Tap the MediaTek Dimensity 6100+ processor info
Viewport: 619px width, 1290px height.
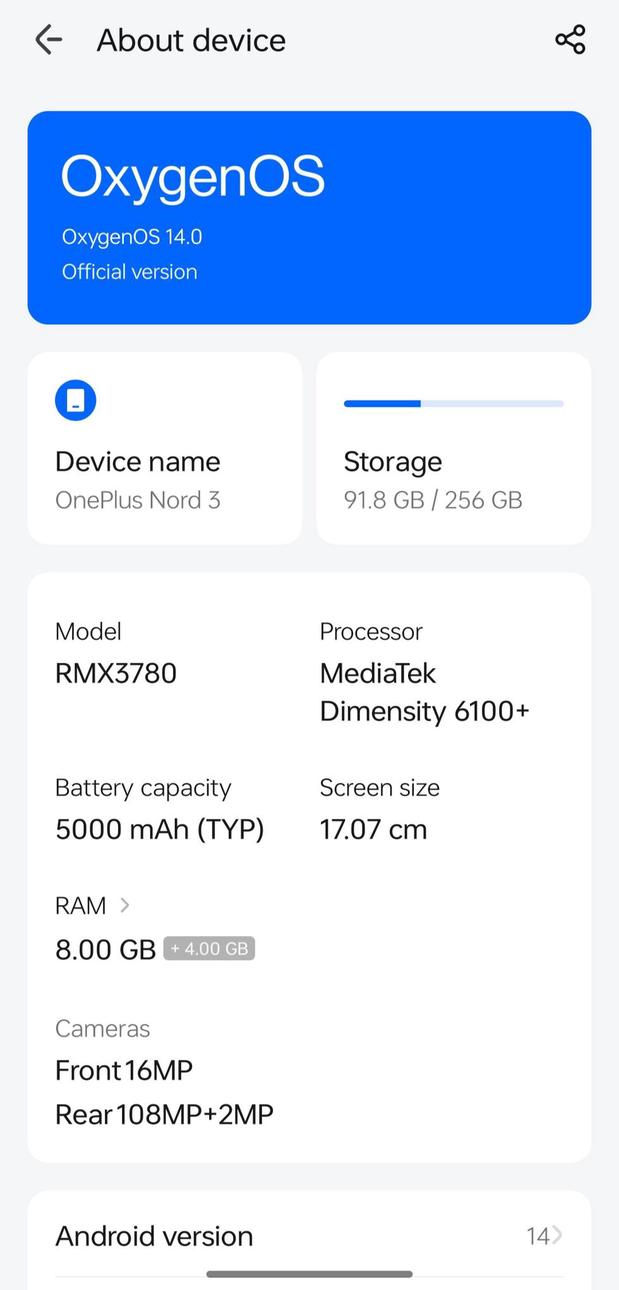point(424,691)
